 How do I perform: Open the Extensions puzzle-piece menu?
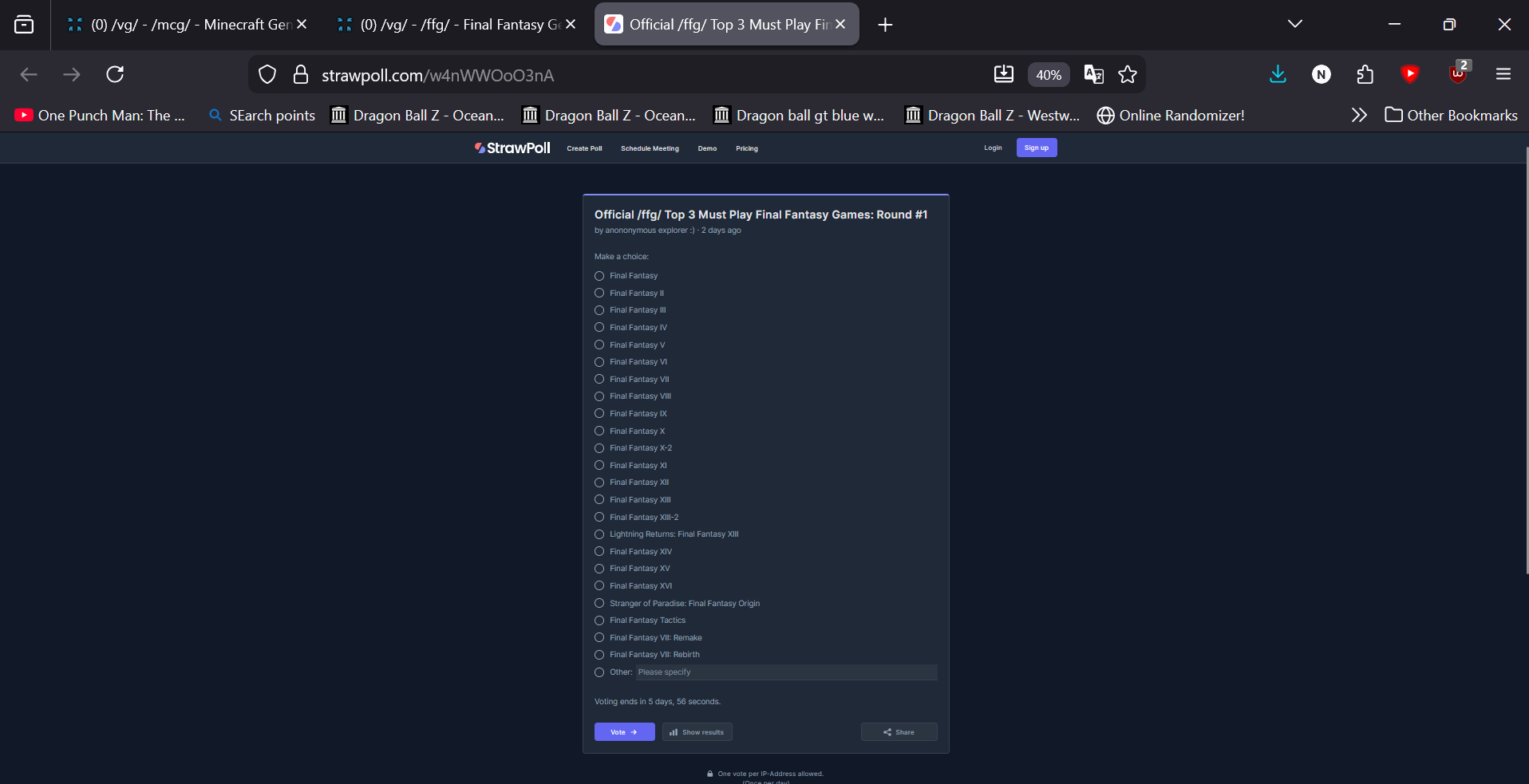(x=1365, y=75)
